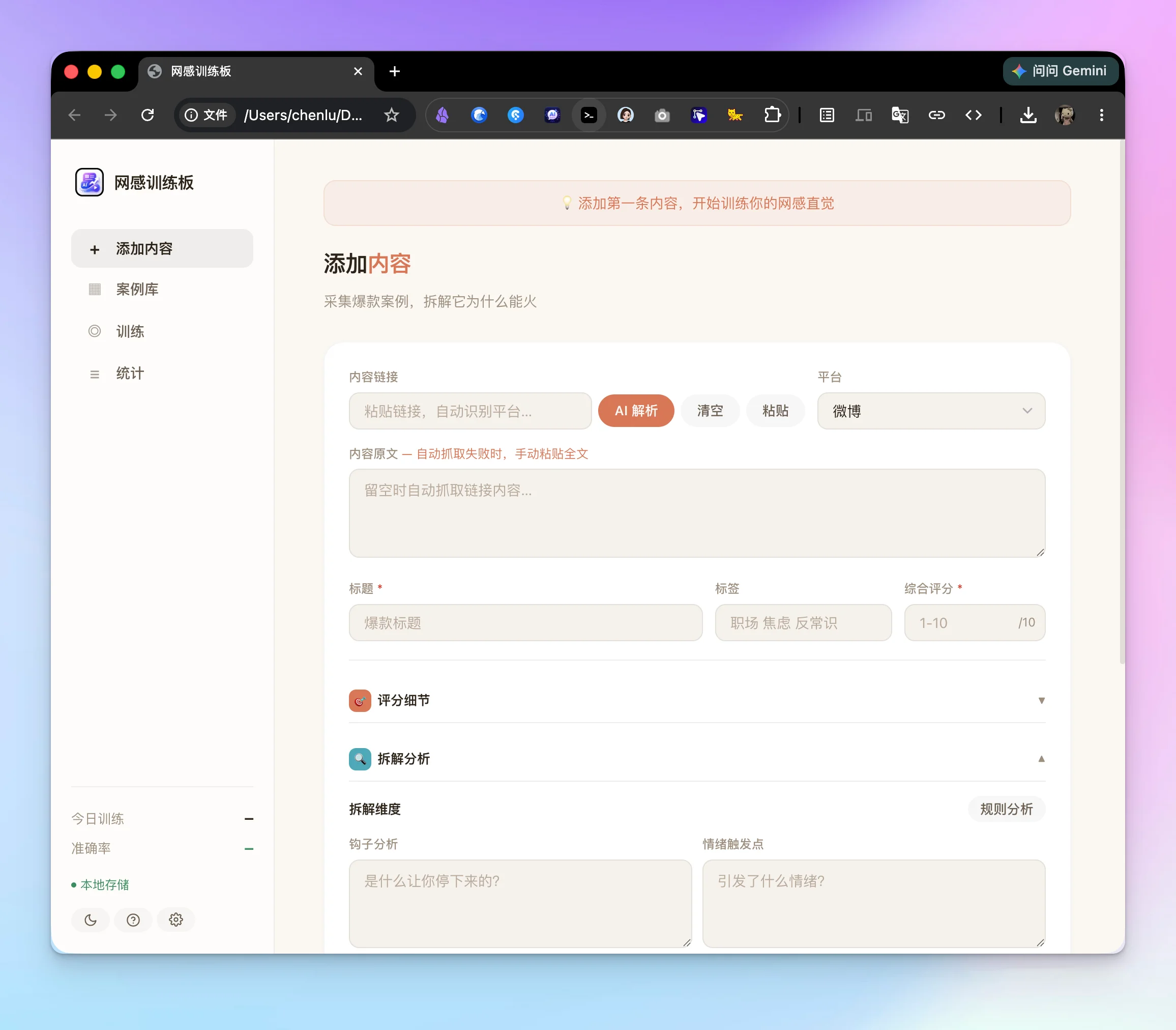Open browser downloads
1176x1030 pixels.
[x=1028, y=115]
